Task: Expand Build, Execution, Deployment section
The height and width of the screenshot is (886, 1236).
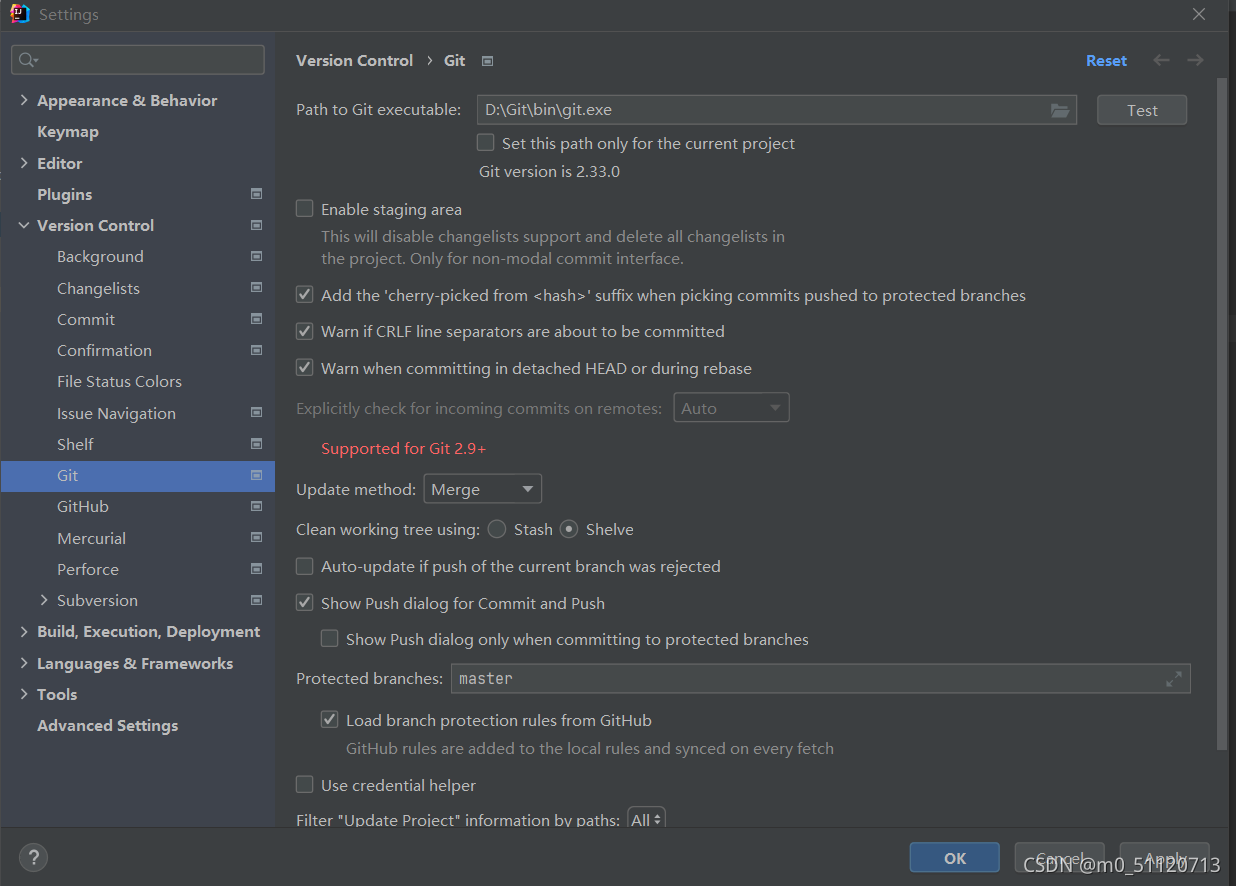Action: pos(24,631)
